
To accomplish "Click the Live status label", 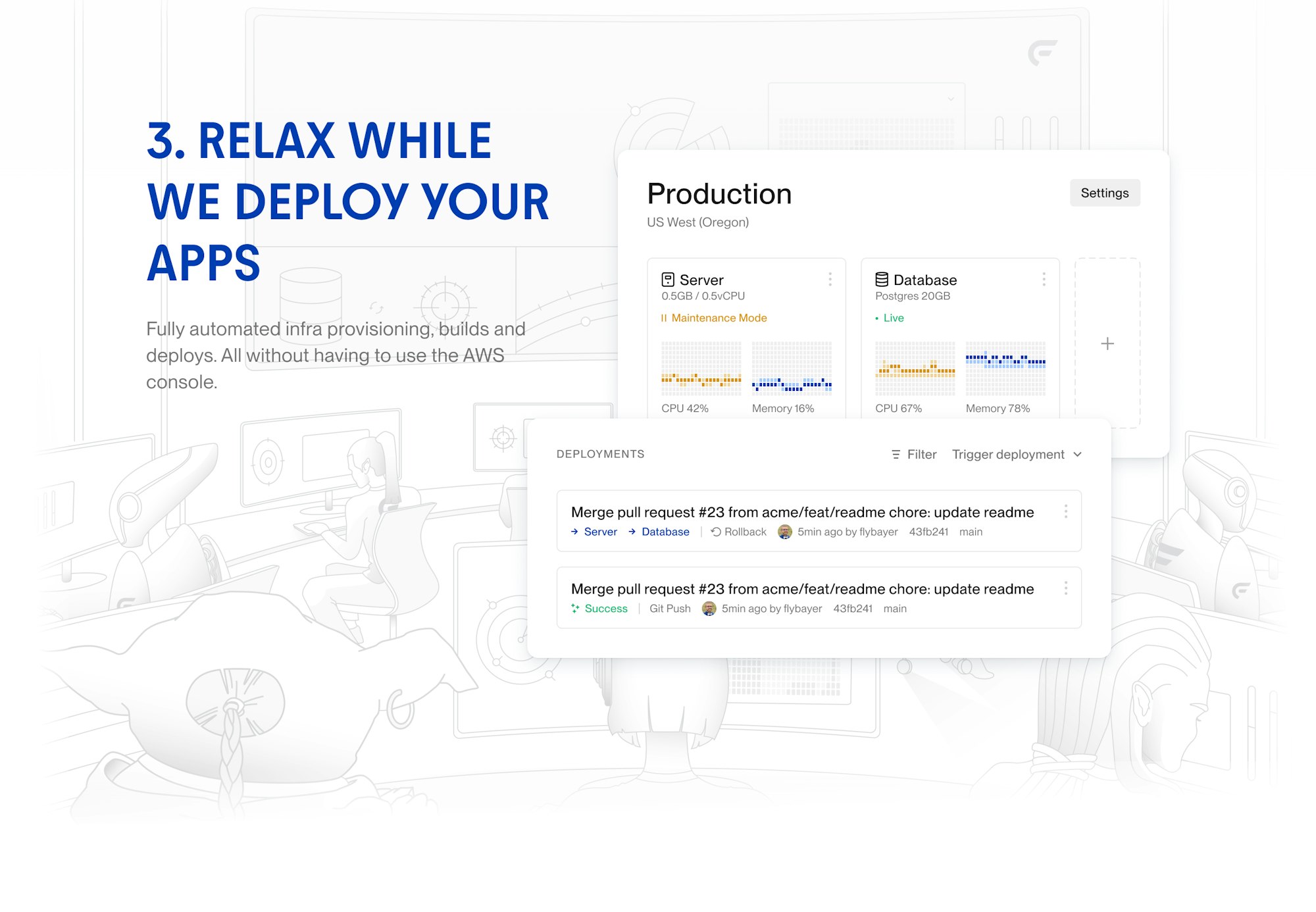I will pos(894,318).
